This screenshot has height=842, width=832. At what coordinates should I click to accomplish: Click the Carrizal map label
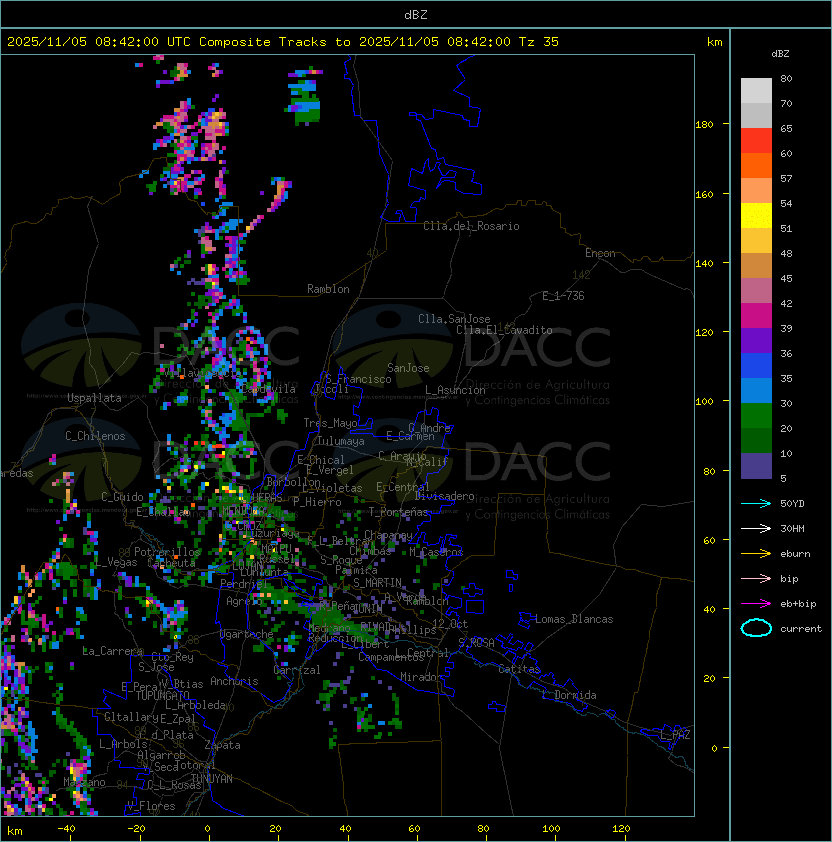coord(297,670)
